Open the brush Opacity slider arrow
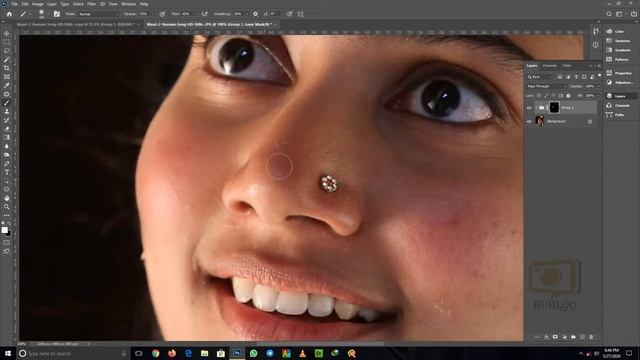This screenshot has height=360, width=640. (x=153, y=14)
